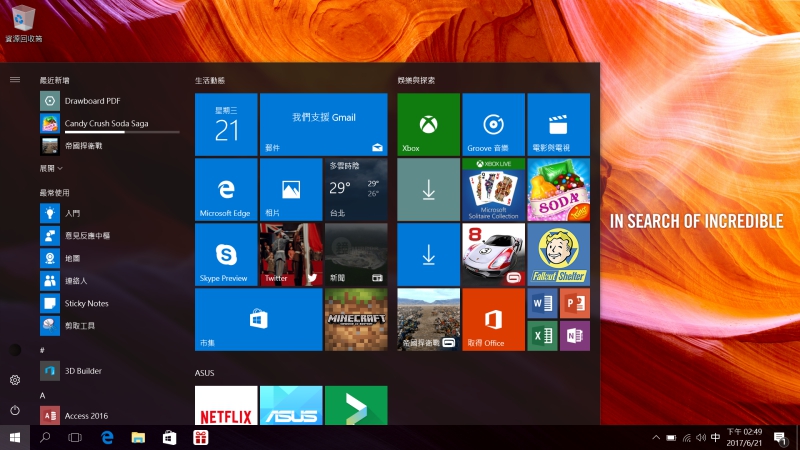
Task: Open the Photos tile
Action: tap(291, 189)
